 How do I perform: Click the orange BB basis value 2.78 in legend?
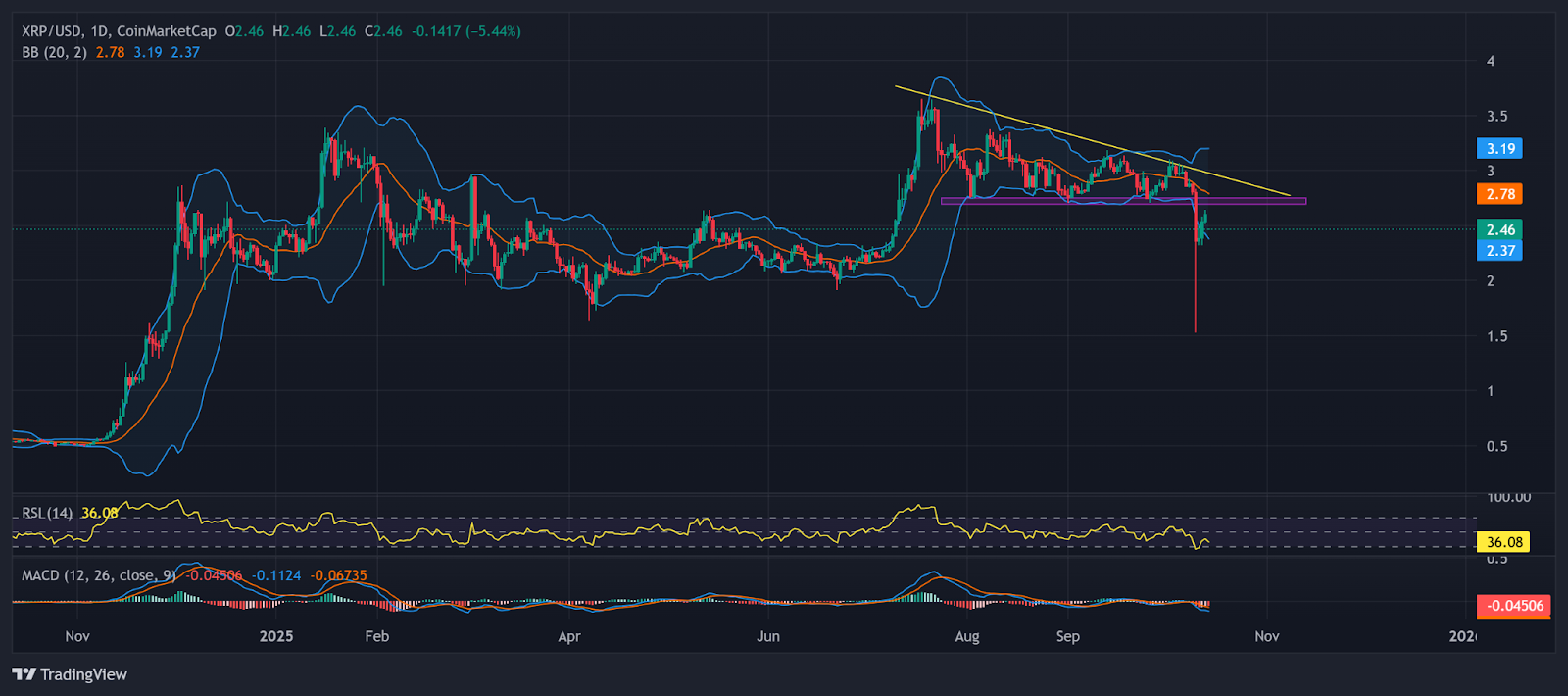[x=110, y=52]
